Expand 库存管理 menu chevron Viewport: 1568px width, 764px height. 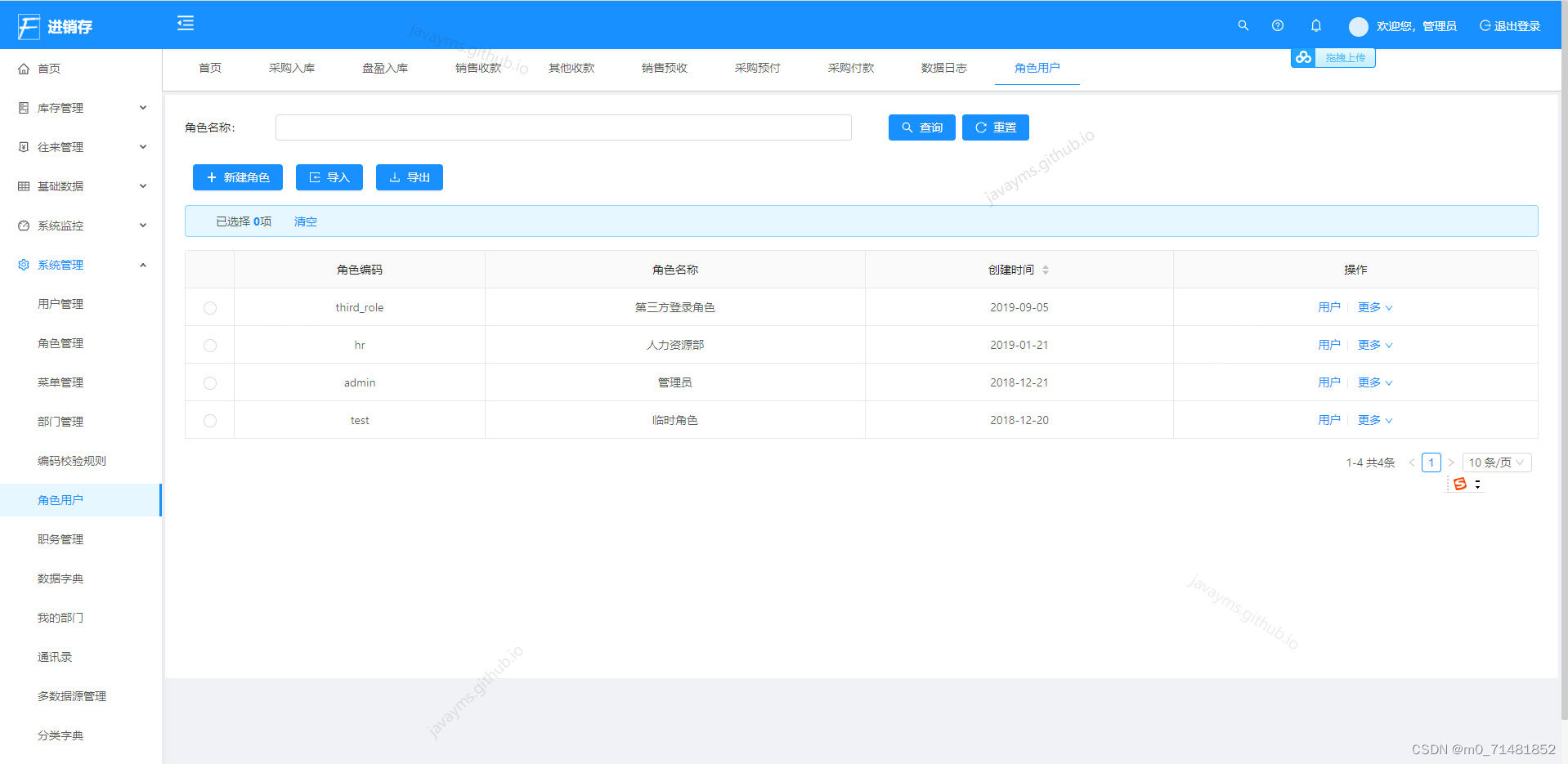click(x=143, y=108)
